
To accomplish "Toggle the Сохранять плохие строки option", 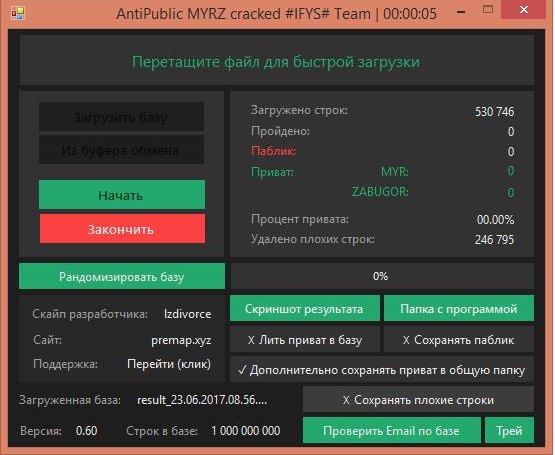I will (418, 400).
